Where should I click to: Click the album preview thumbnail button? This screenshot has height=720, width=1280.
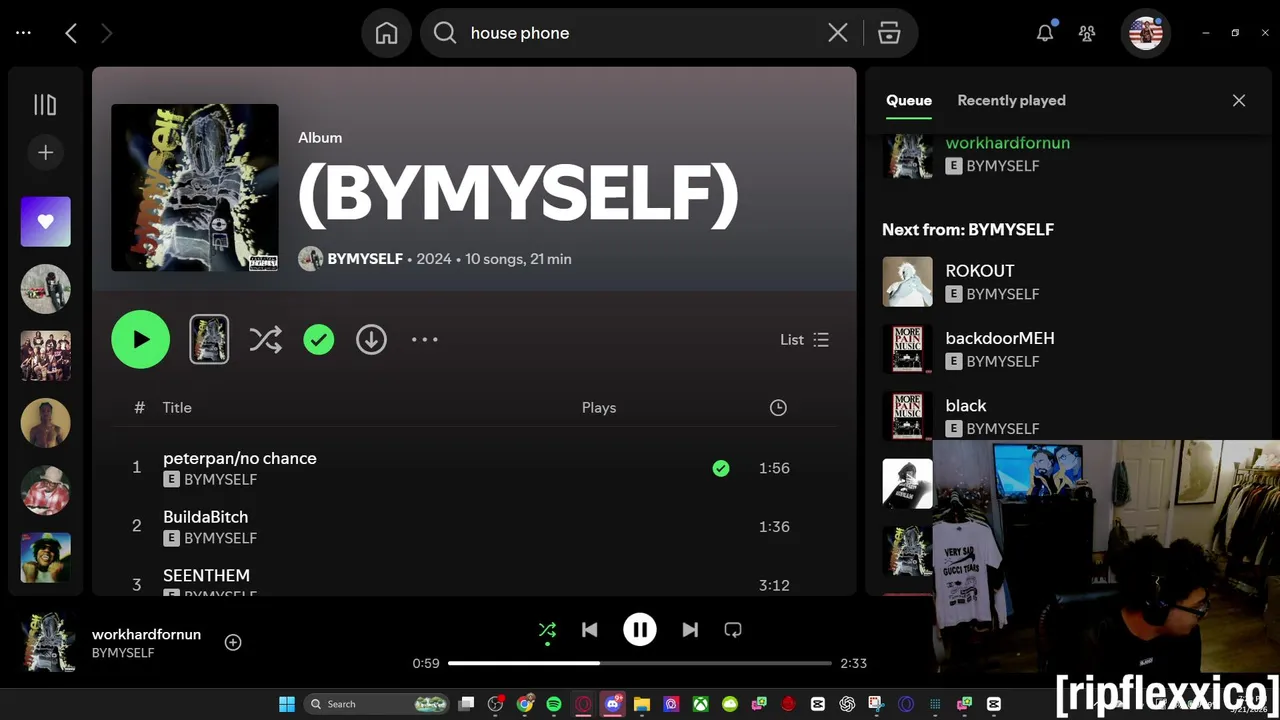coord(209,339)
